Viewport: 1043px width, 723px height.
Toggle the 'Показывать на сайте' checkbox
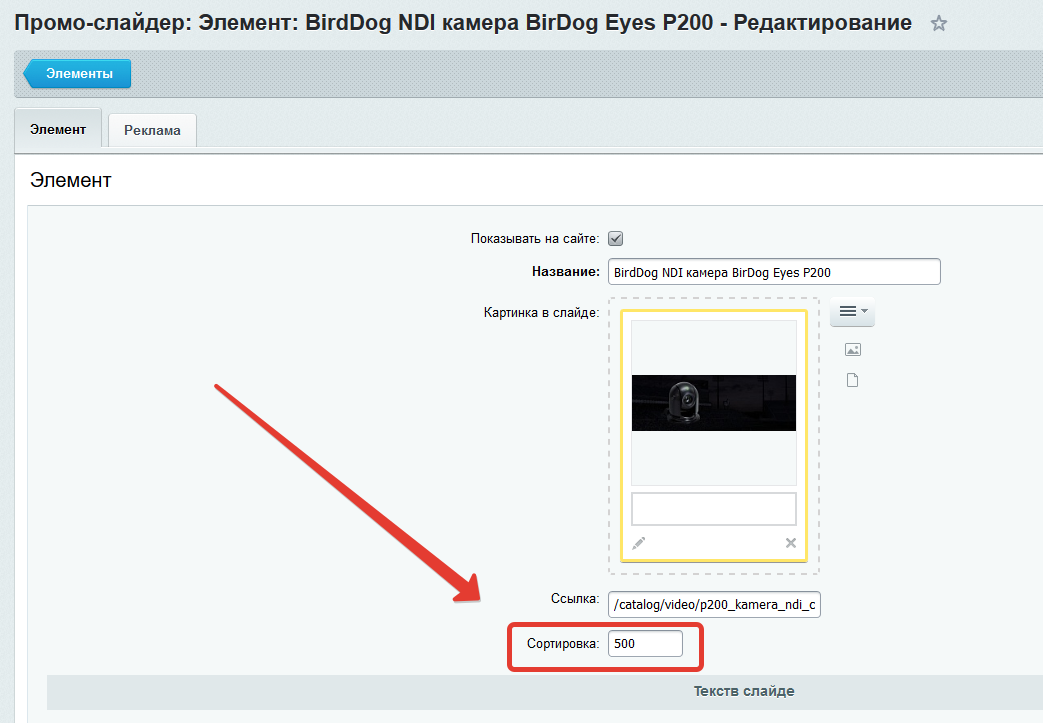(x=616, y=239)
